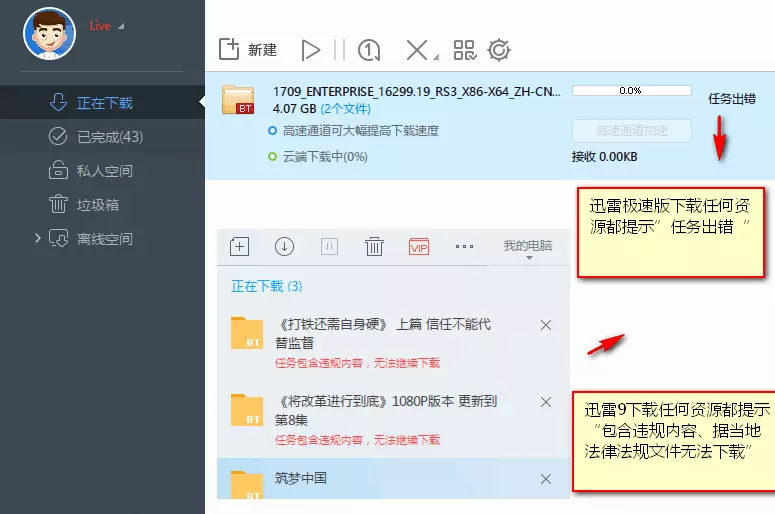Click the trash delete icon in lower toolbar
The image size is (775, 514).
pos(374,246)
